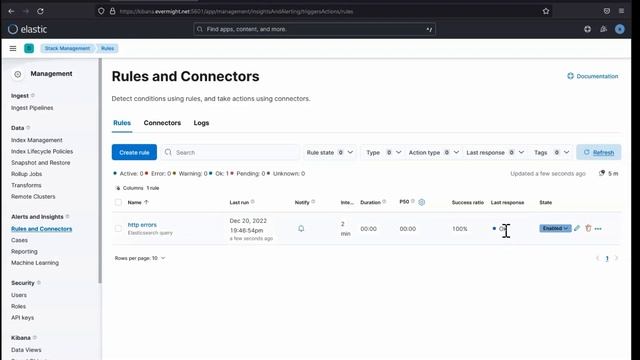Click the Create rule button
Viewport: 640px width, 360px height.
(x=134, y=152)
